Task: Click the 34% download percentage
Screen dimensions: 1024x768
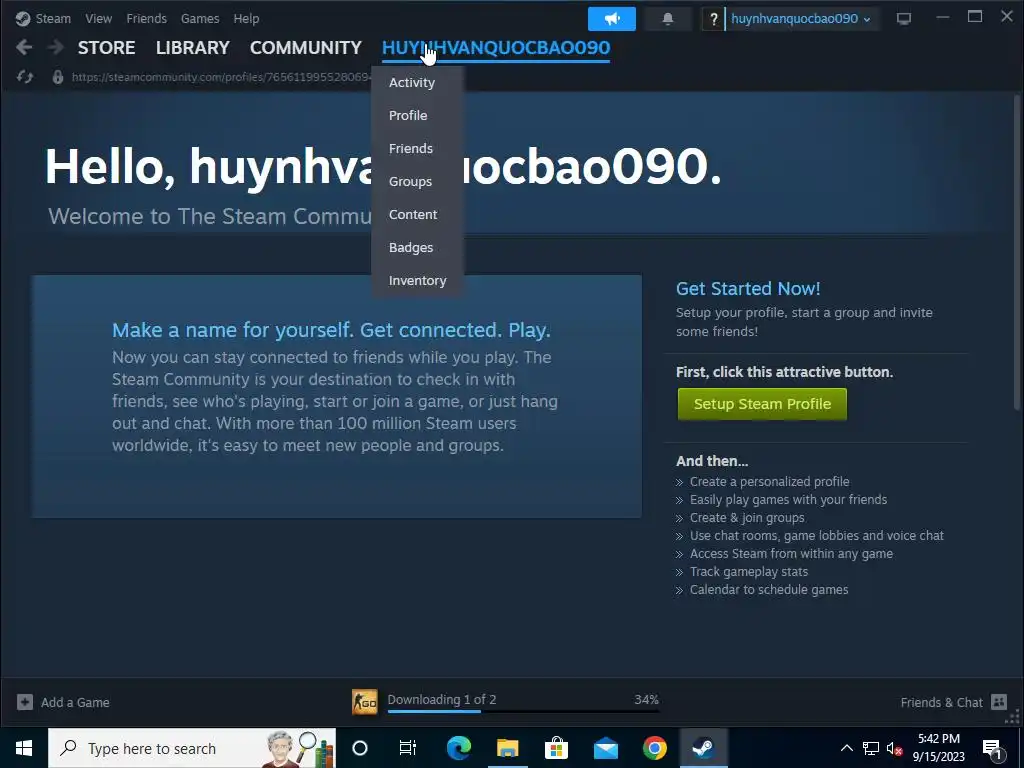Action: pyautogui.click(x=647, y=699)
